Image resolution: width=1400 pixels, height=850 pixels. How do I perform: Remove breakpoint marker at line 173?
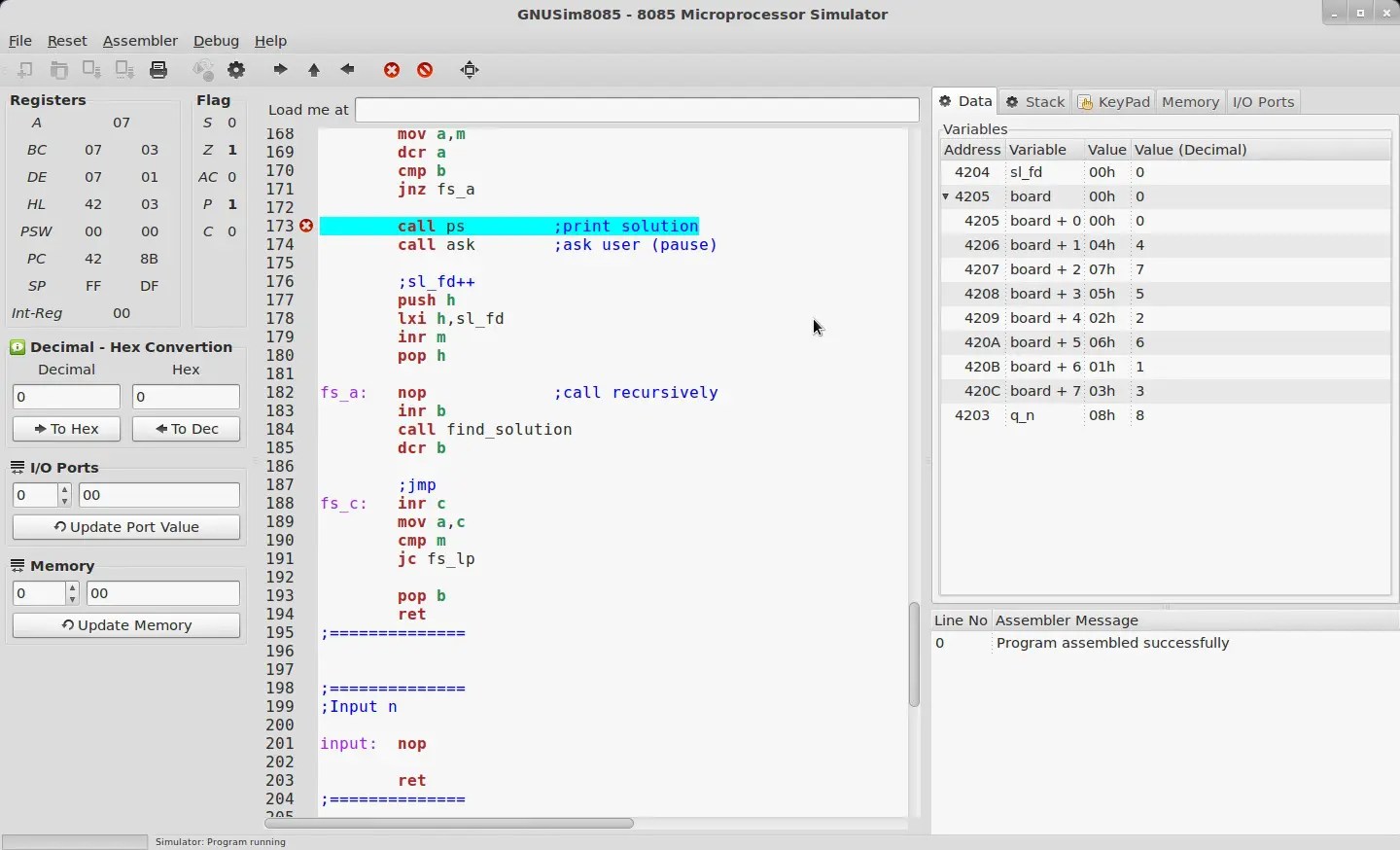click(x=307, y=227)
